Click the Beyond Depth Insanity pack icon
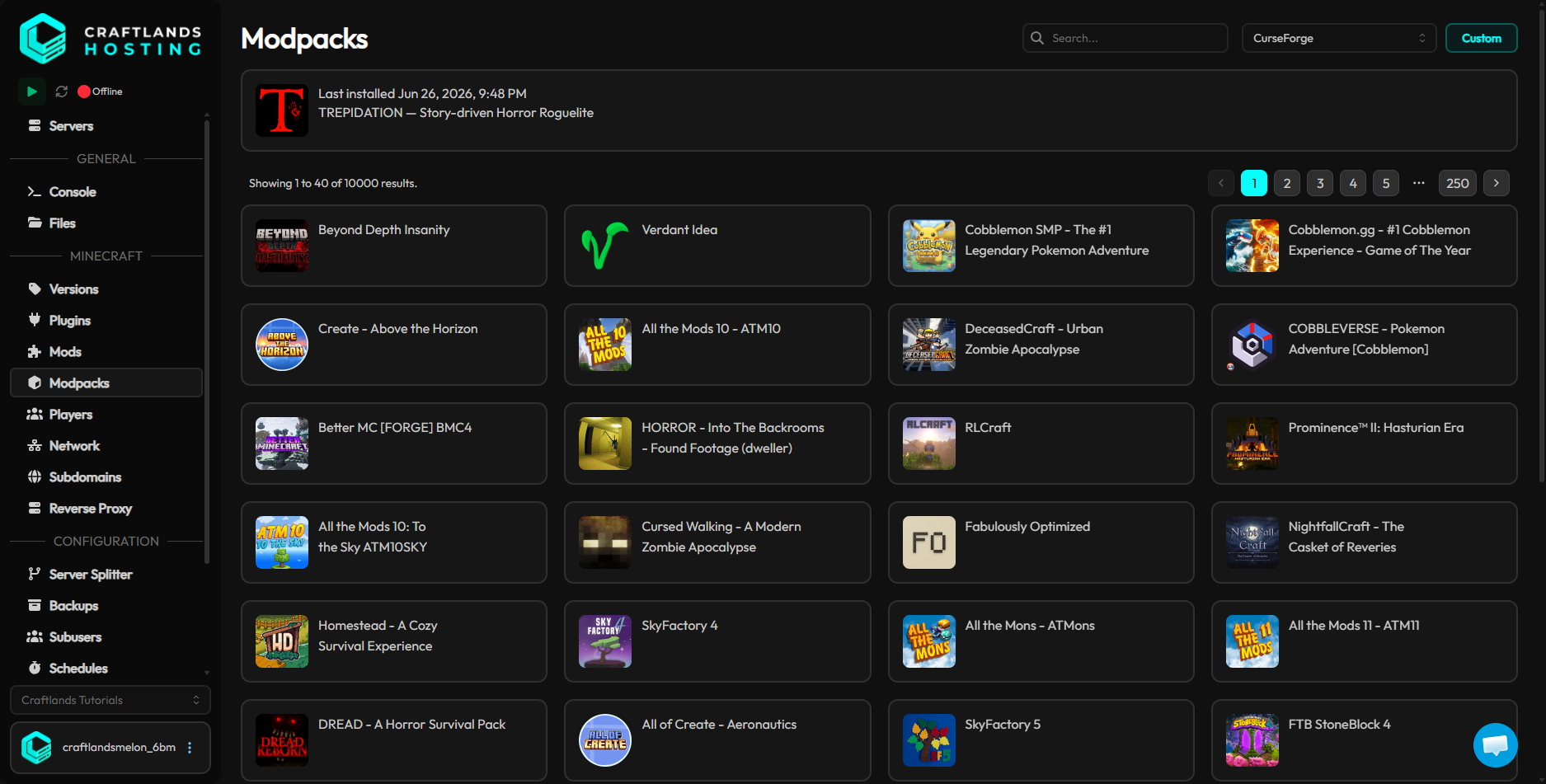The image size is (1546, 784). tap(282, 246)
